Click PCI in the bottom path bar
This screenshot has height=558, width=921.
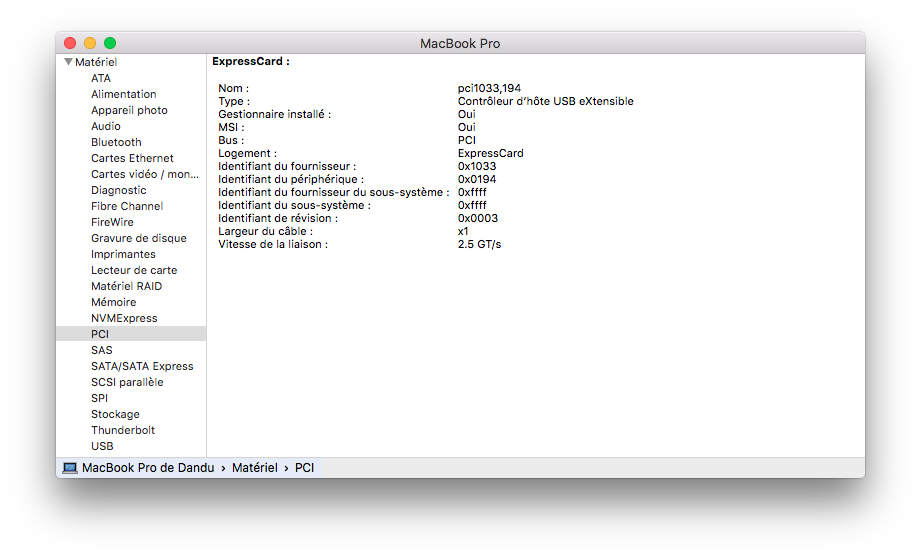pos(304,468)
